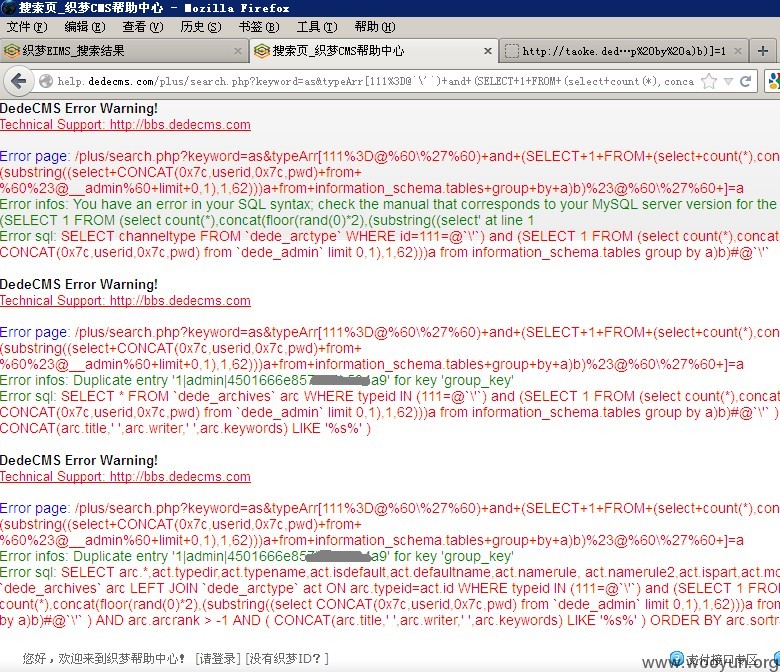Screen dimensions: 780x672
Task: Open the 帮助 (H) menu
Action: pos(375,27)
